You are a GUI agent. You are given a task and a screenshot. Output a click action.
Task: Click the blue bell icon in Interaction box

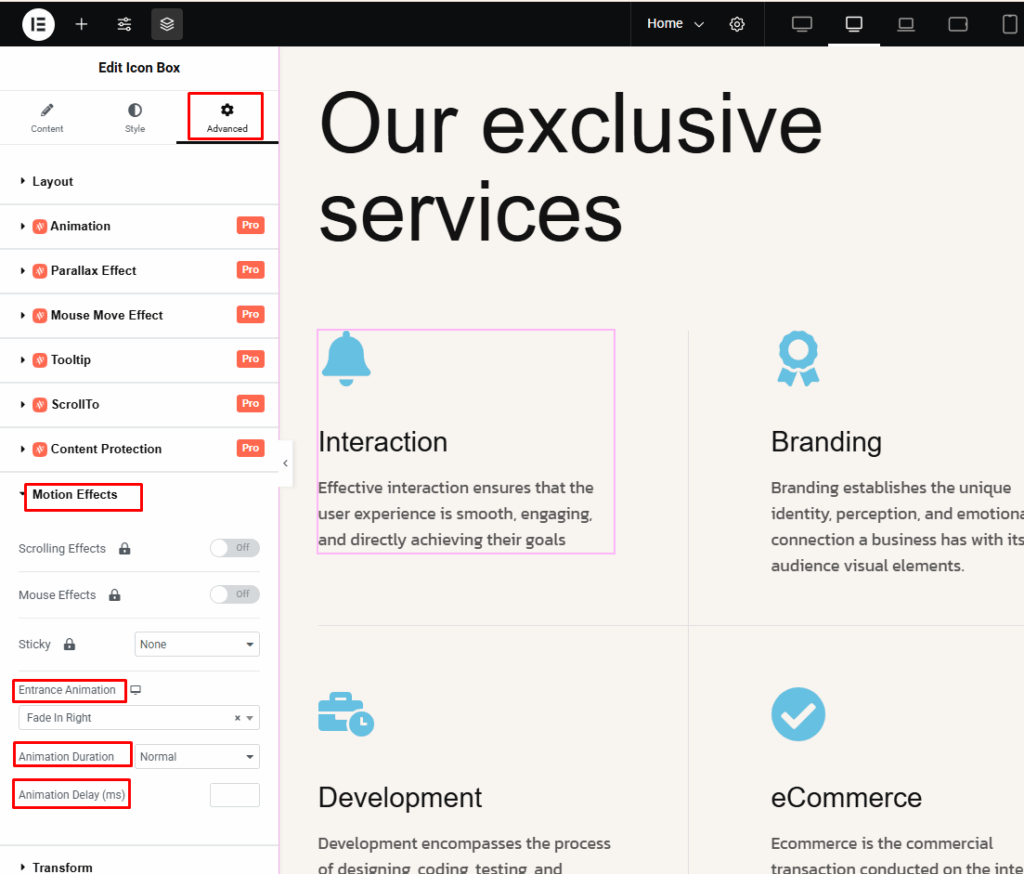point(346,358)
